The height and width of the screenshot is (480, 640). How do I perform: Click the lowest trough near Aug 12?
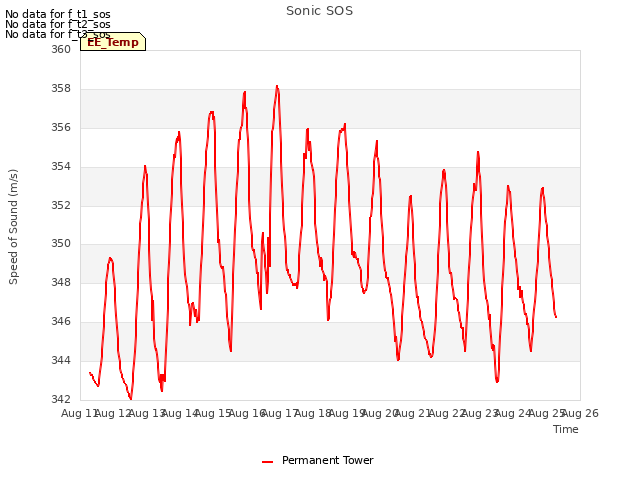(x=131, y=399)
